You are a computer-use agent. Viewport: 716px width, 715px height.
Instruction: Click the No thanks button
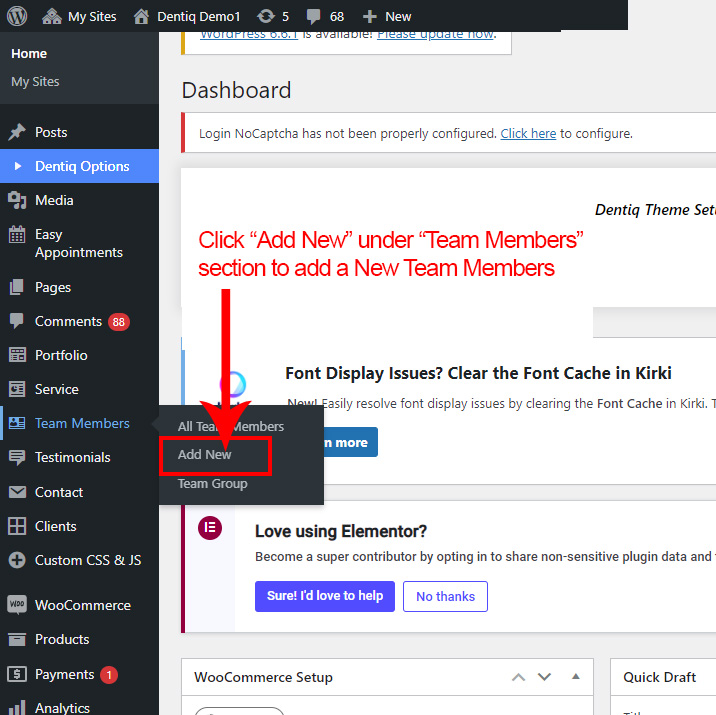point(445,596)
